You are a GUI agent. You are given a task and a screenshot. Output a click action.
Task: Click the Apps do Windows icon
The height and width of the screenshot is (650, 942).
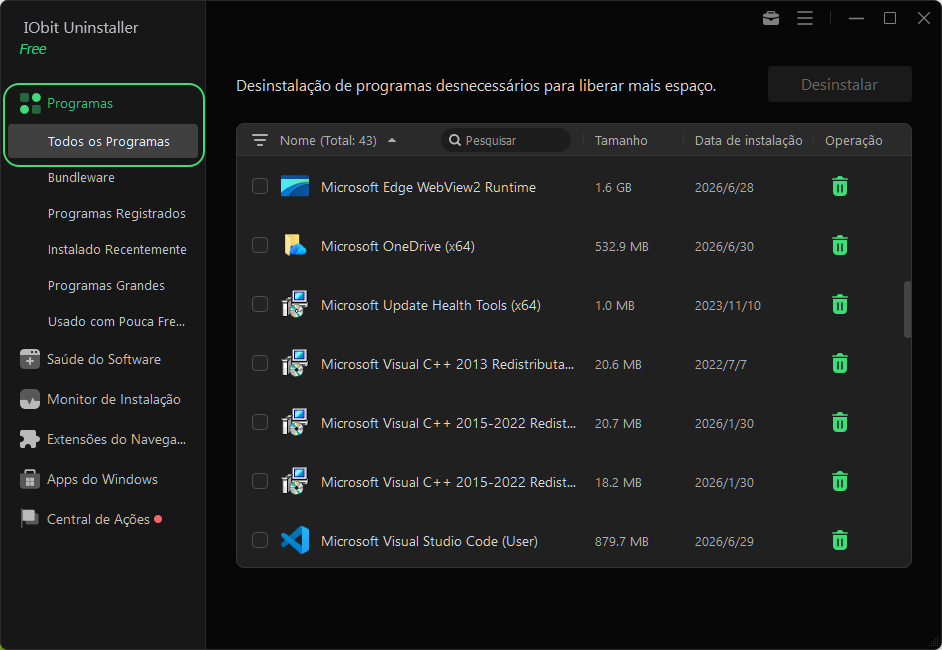(x=30, y=479)
